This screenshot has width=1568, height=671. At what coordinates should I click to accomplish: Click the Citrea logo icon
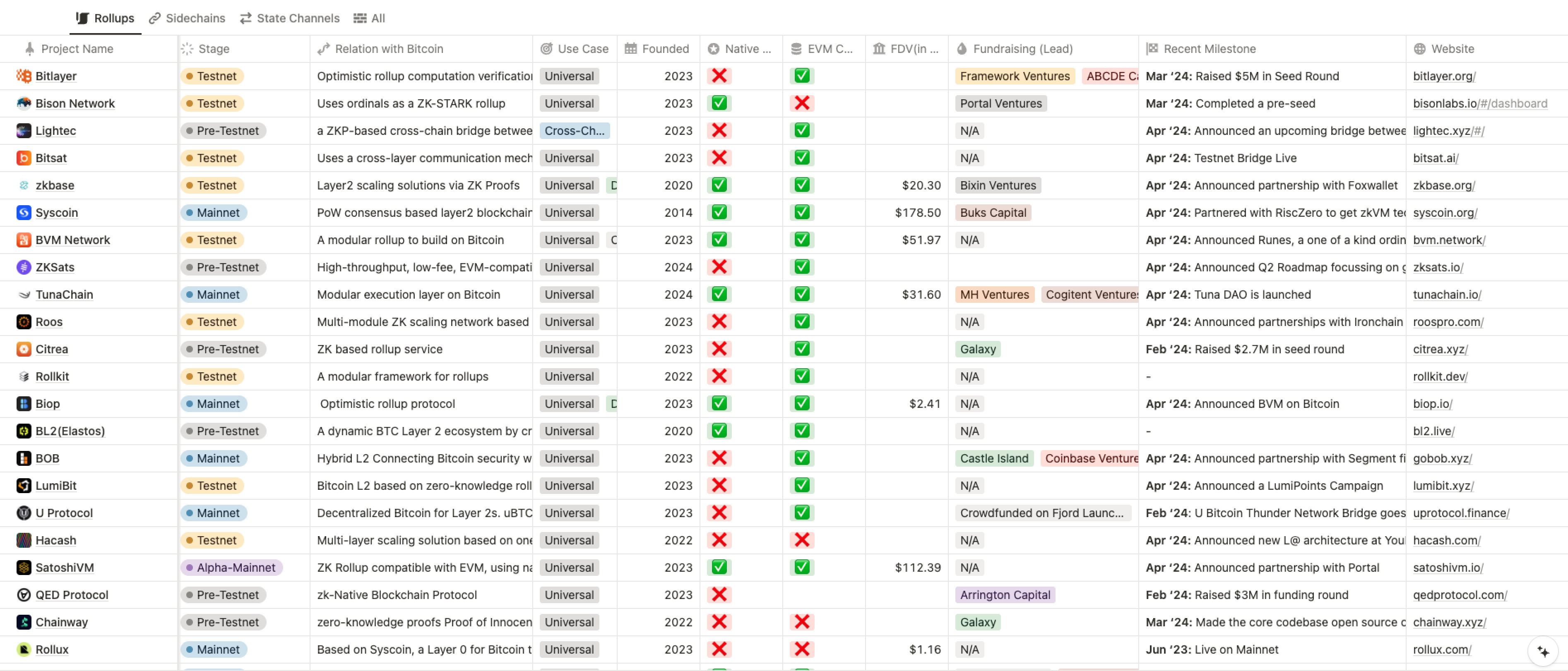[x=24, y=349]
